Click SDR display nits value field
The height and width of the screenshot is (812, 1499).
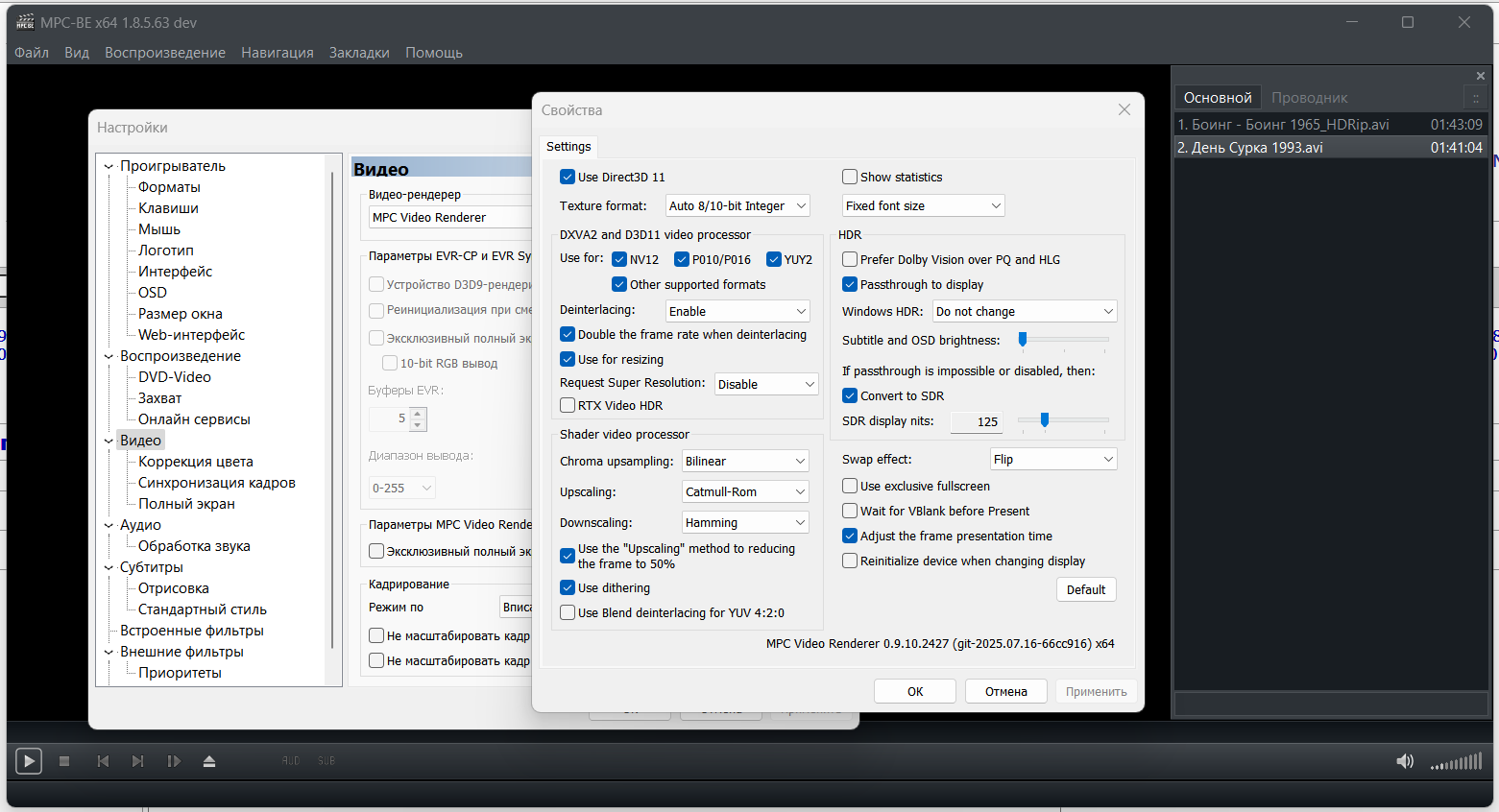[x=978, y=421]
